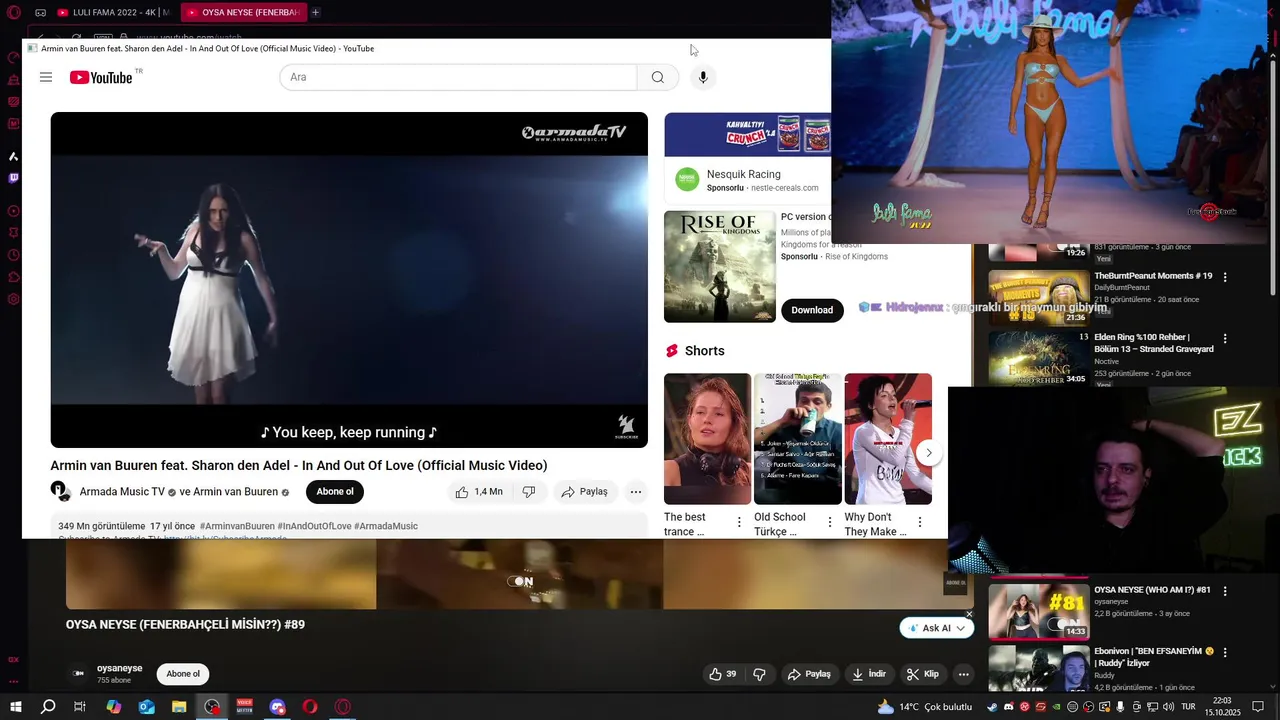Click the #ArminvanBuuren hashtag

tap(237, 526)
